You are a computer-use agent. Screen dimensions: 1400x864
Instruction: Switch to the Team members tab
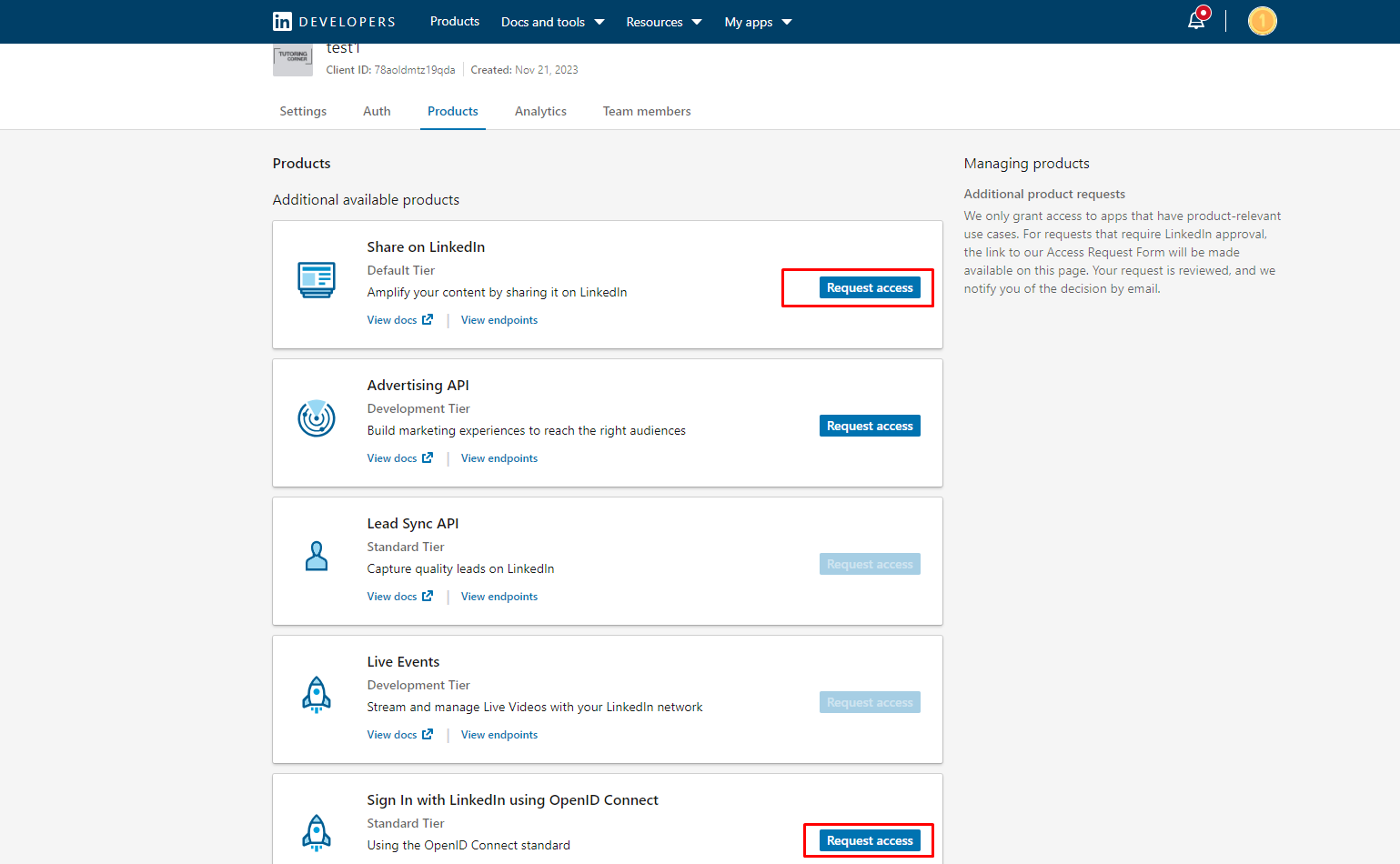(x=646, y=111)
